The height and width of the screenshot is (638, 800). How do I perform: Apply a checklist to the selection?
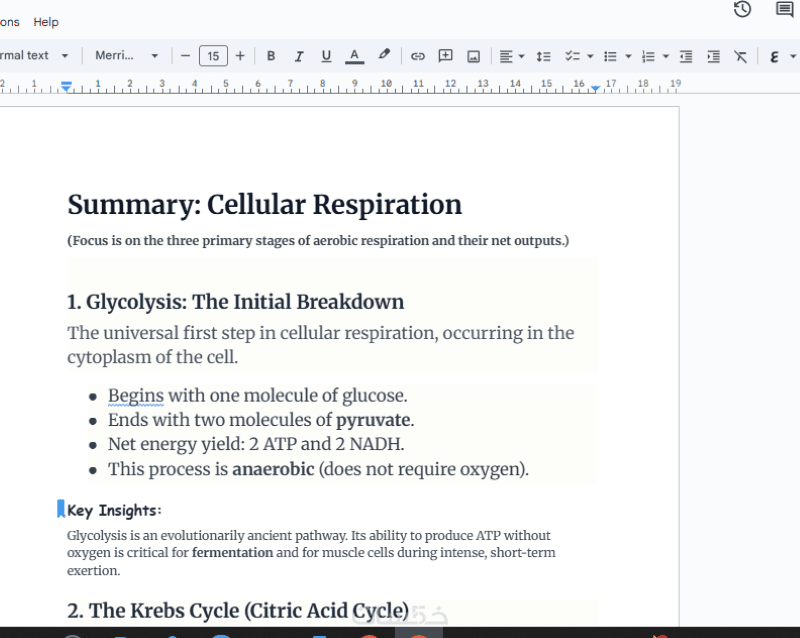click(x=572, y=56)
